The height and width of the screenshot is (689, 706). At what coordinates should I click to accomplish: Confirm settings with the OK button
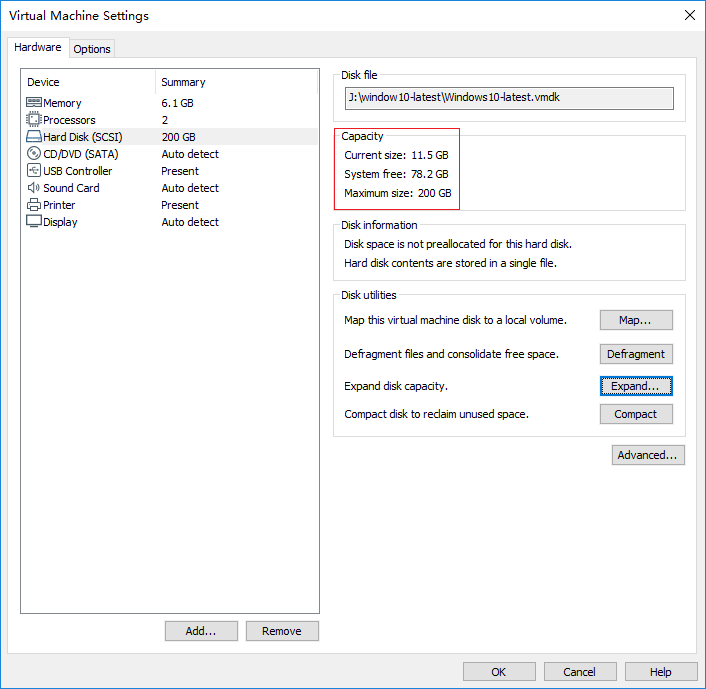(x=498, y=672)
